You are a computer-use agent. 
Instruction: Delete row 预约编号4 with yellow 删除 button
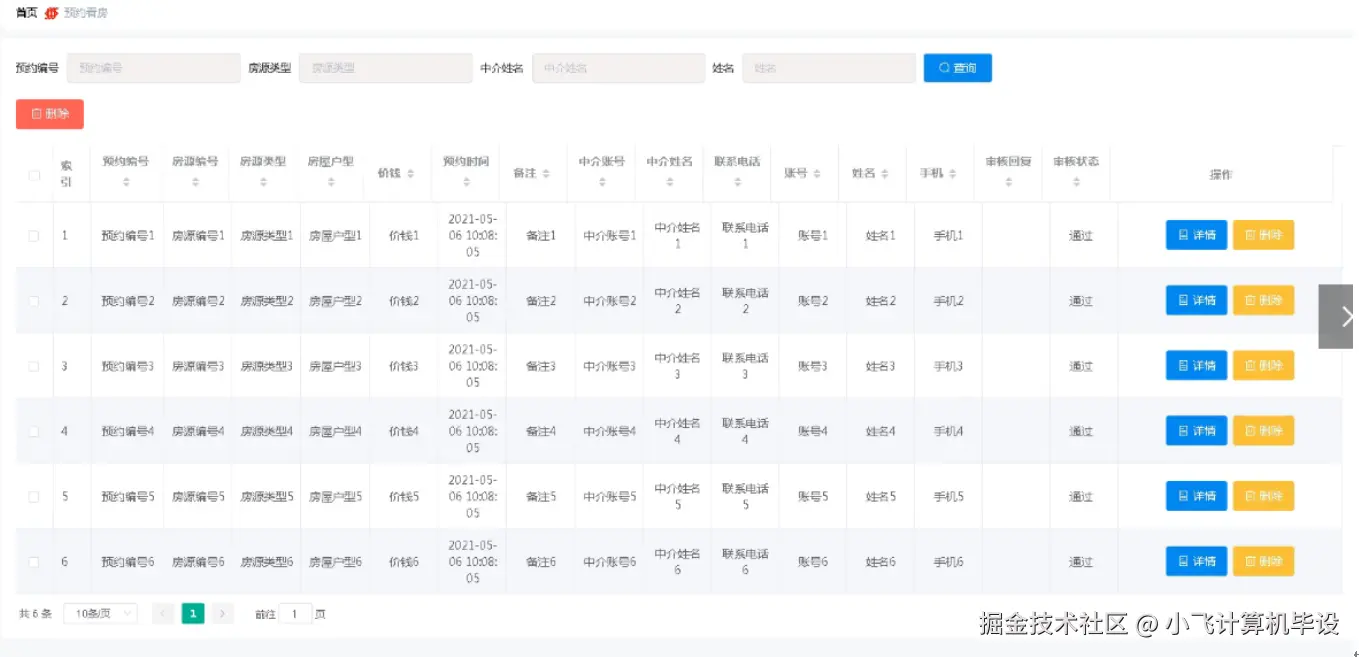click(x=1263, y=431)
